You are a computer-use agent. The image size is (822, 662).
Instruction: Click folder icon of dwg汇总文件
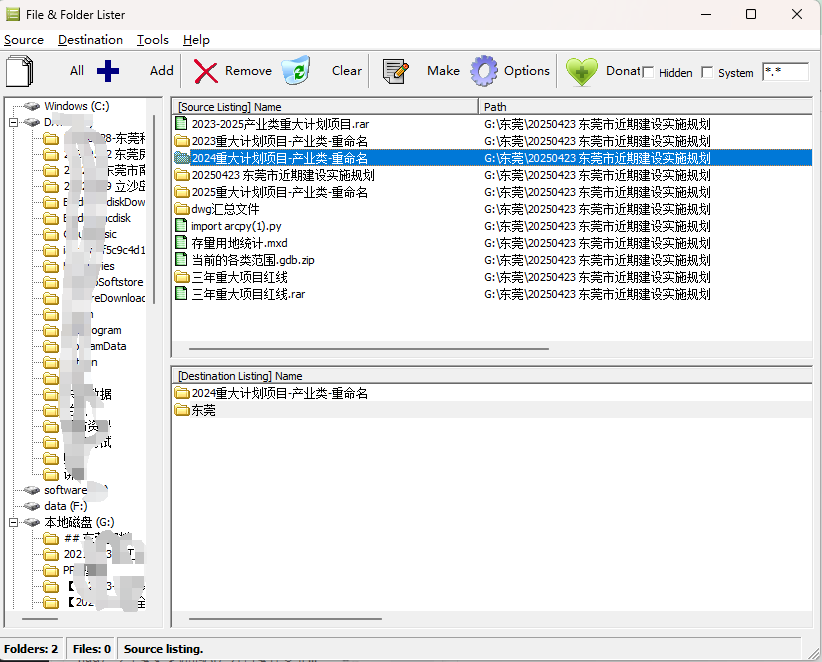point(181,209)
